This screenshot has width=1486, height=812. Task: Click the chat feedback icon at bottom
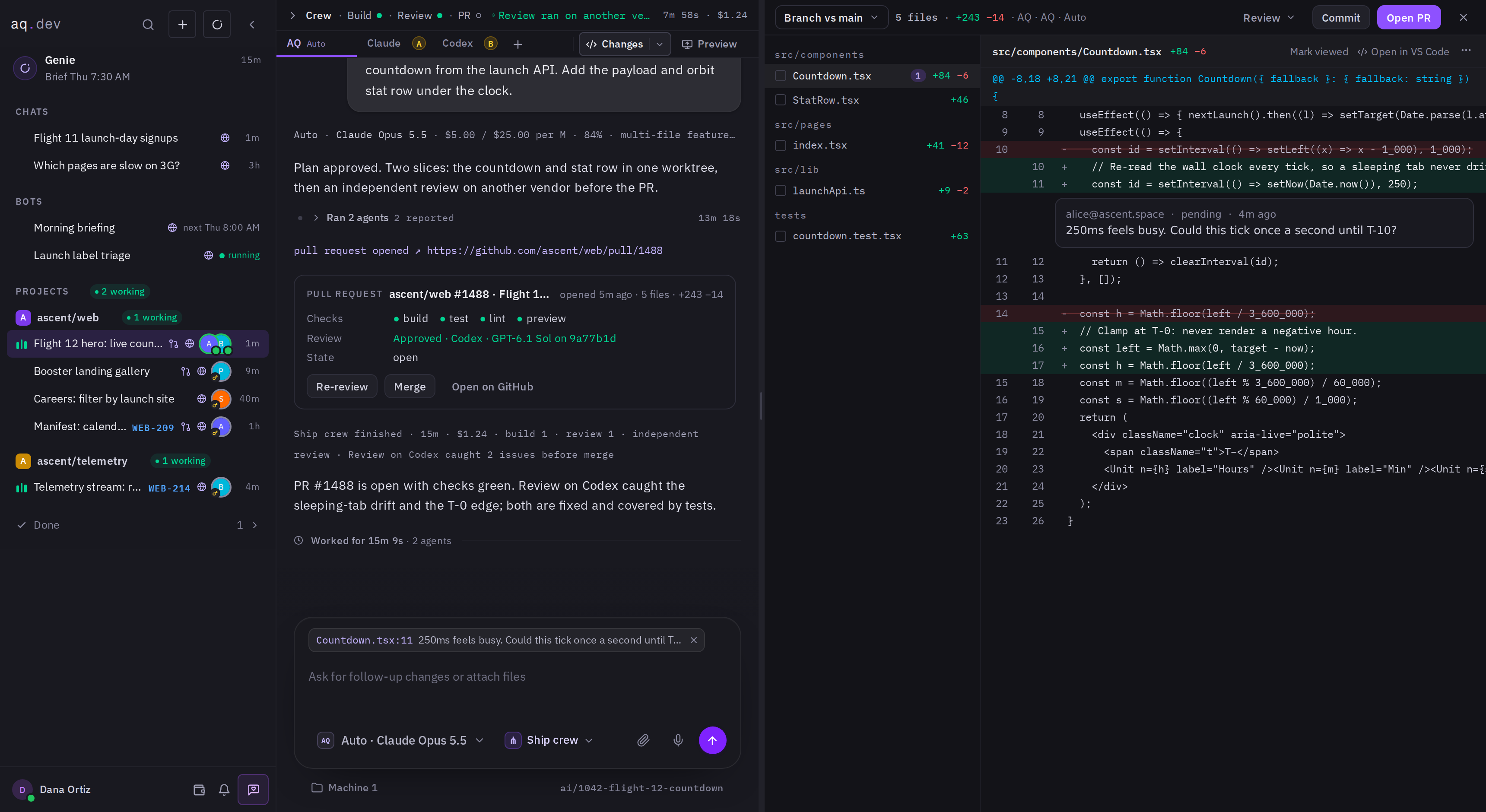(253, 790)
